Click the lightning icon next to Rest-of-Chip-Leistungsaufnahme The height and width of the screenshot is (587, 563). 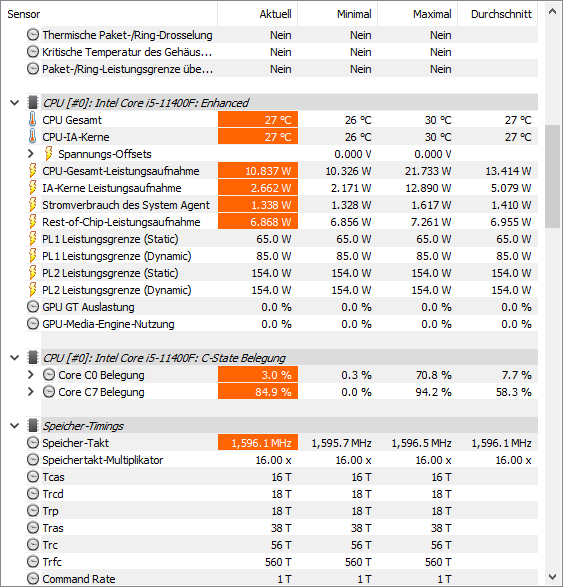pos(33,222)
